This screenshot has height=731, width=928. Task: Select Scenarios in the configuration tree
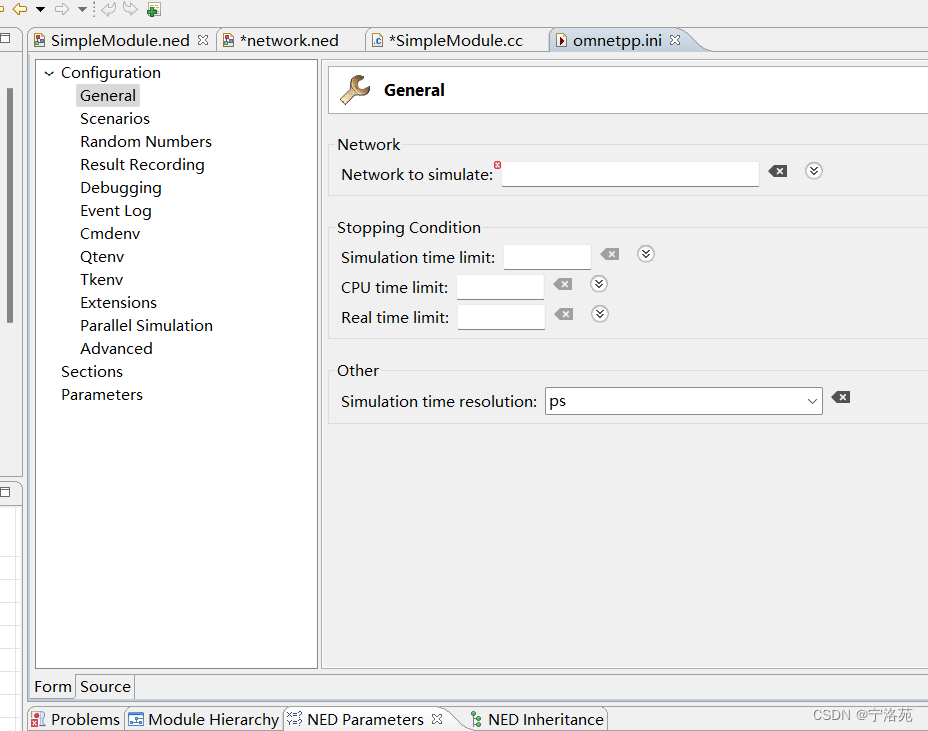(x=114, y=118)
